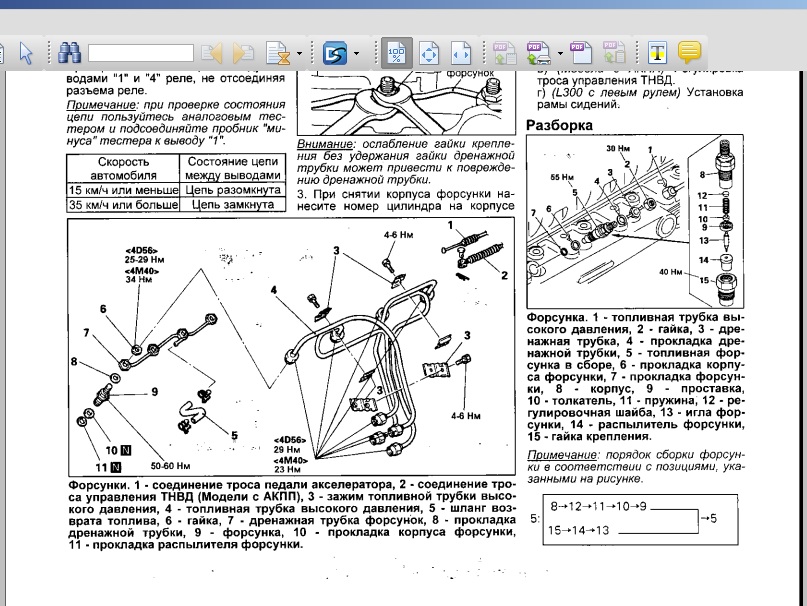Open dropdown next to blue S icon

click(356, 53)
